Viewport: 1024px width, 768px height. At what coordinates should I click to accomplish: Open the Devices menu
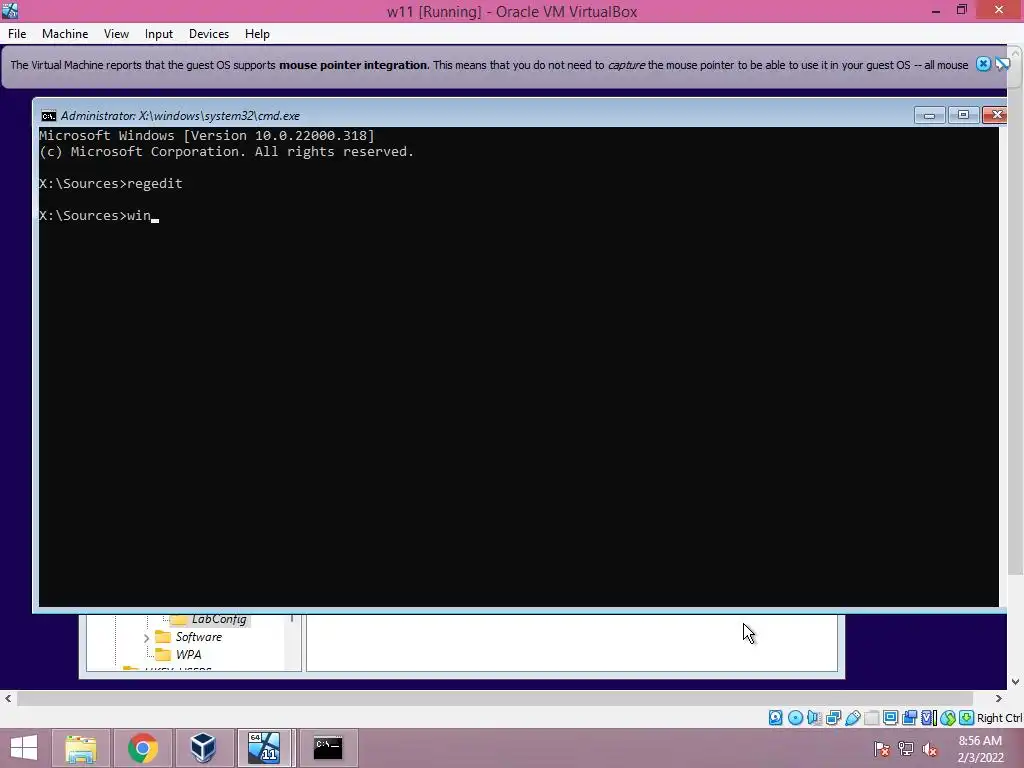click(x=208, y=34)
